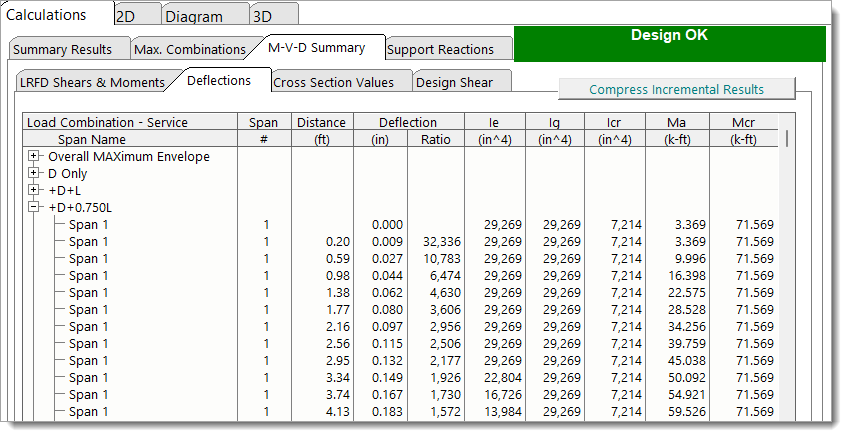Click Ma value 45.038
This screenshot has height=437, width=847.
click(x=687, y=361)
